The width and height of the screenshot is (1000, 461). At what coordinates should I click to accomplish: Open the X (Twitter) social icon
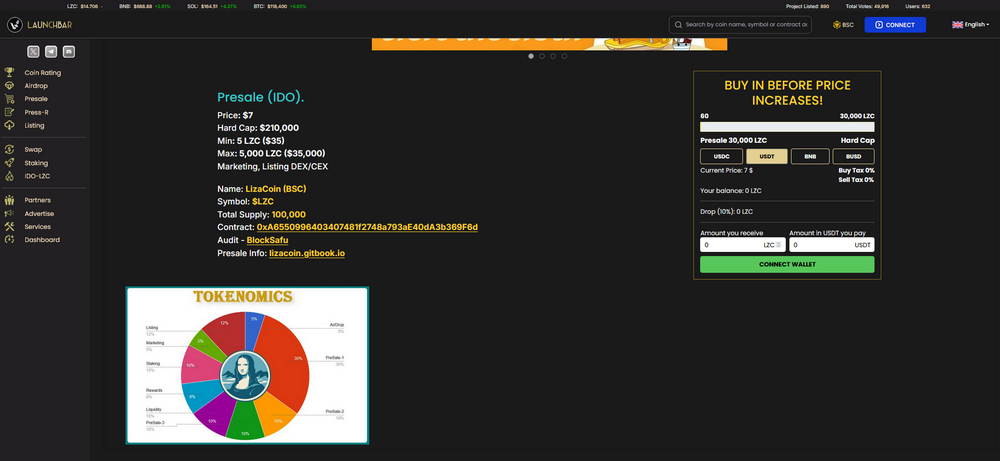(x=33, y=51)
